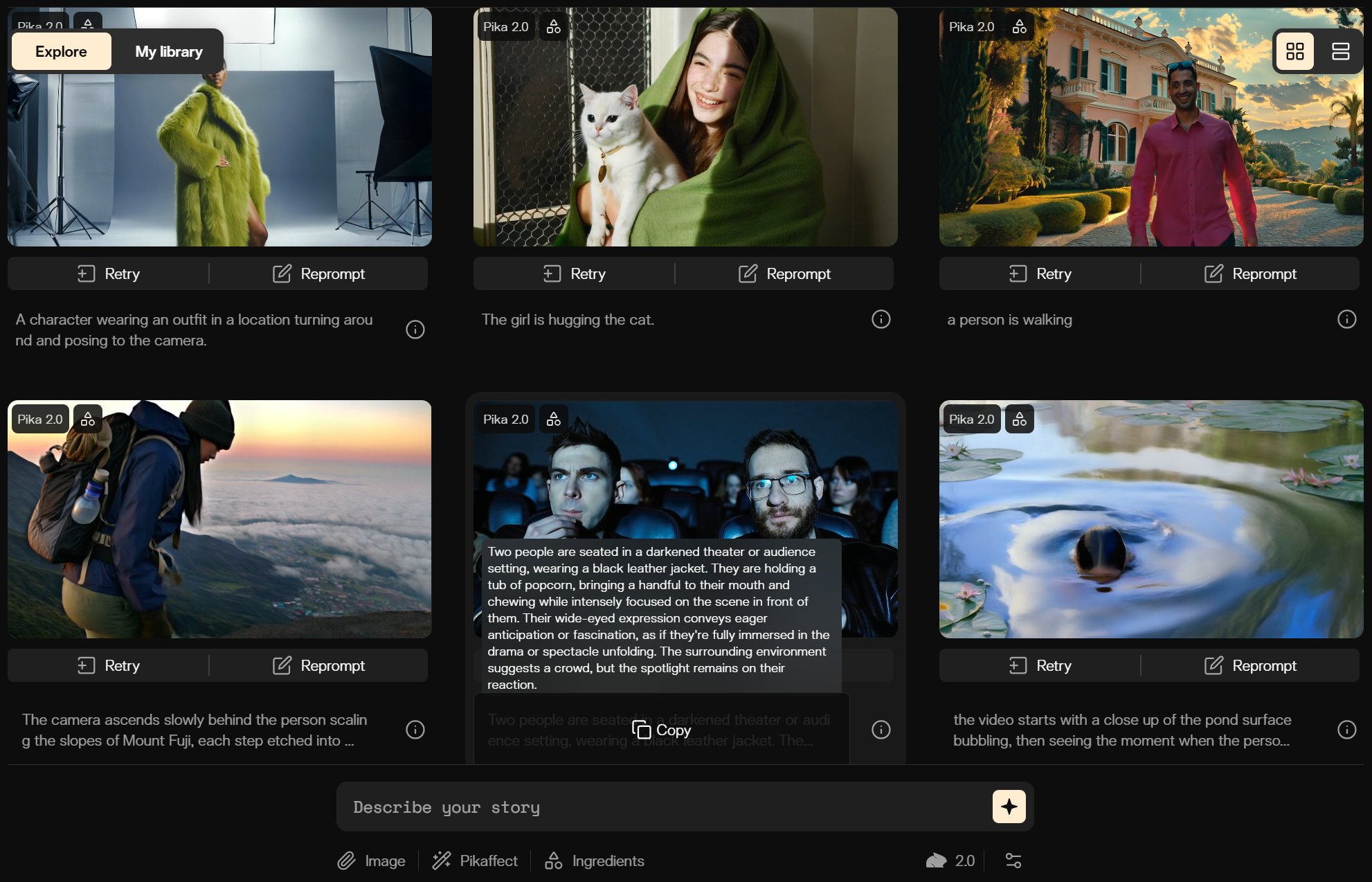Image resolution: width=1372 pixels, height=882 pixels.
Task: Click ingredients icon on cat video thumbnail
Action: pyautogui.click(x=553, y=27)
